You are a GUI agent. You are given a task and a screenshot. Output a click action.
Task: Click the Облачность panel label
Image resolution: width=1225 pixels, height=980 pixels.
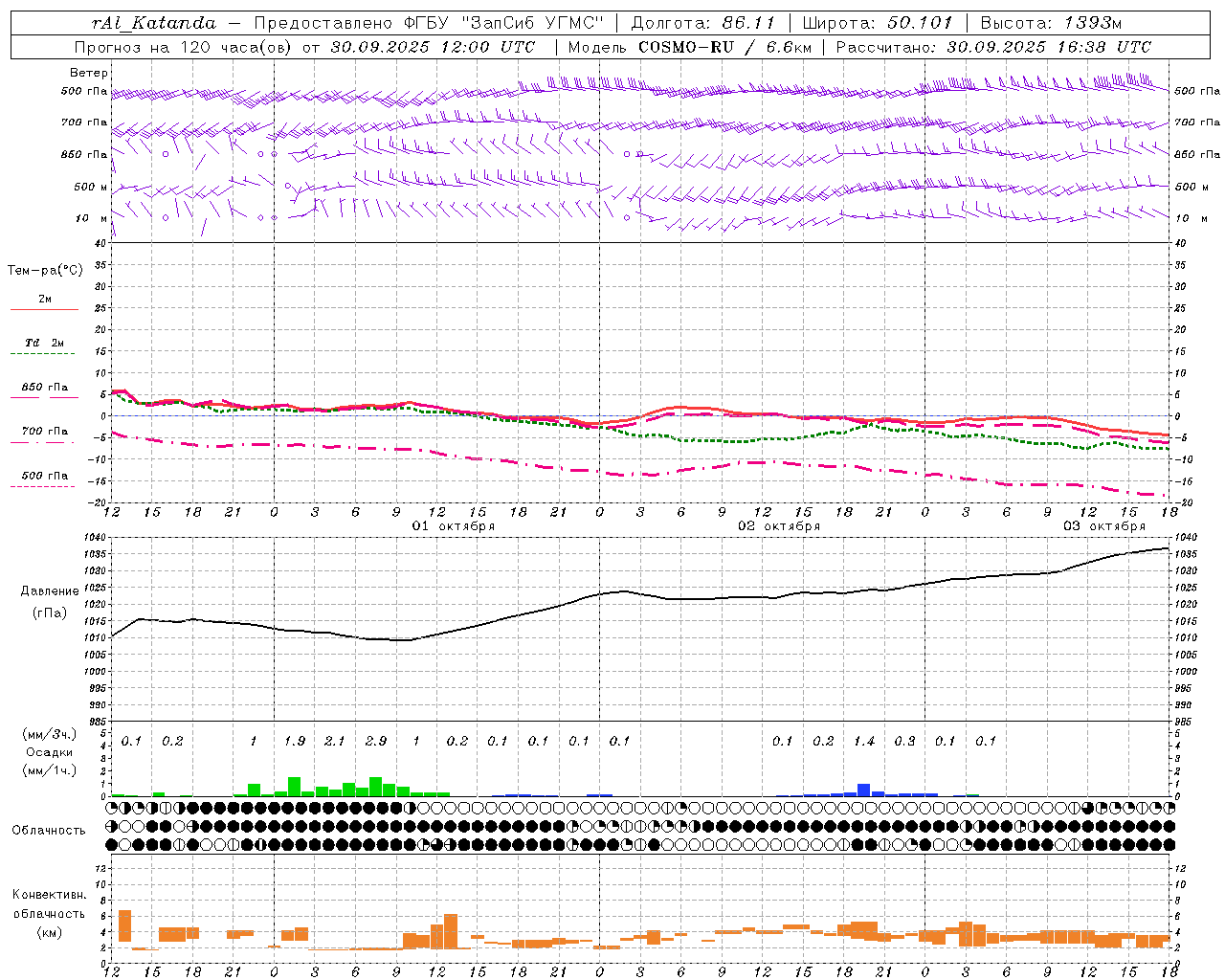click(x=49, y=831)
